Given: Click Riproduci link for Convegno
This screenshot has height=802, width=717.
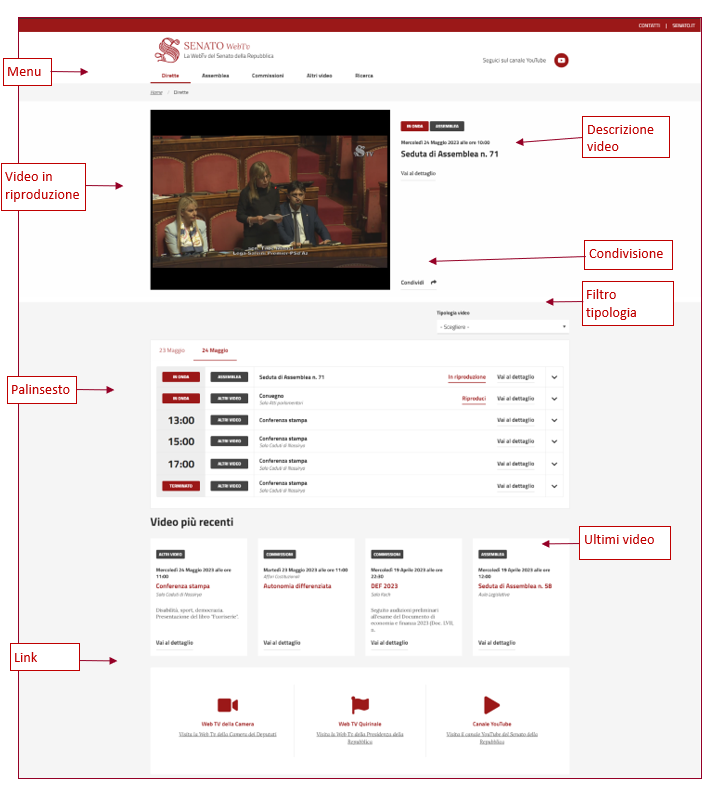Looking at the screenshot, I should [x=473, y=399].
